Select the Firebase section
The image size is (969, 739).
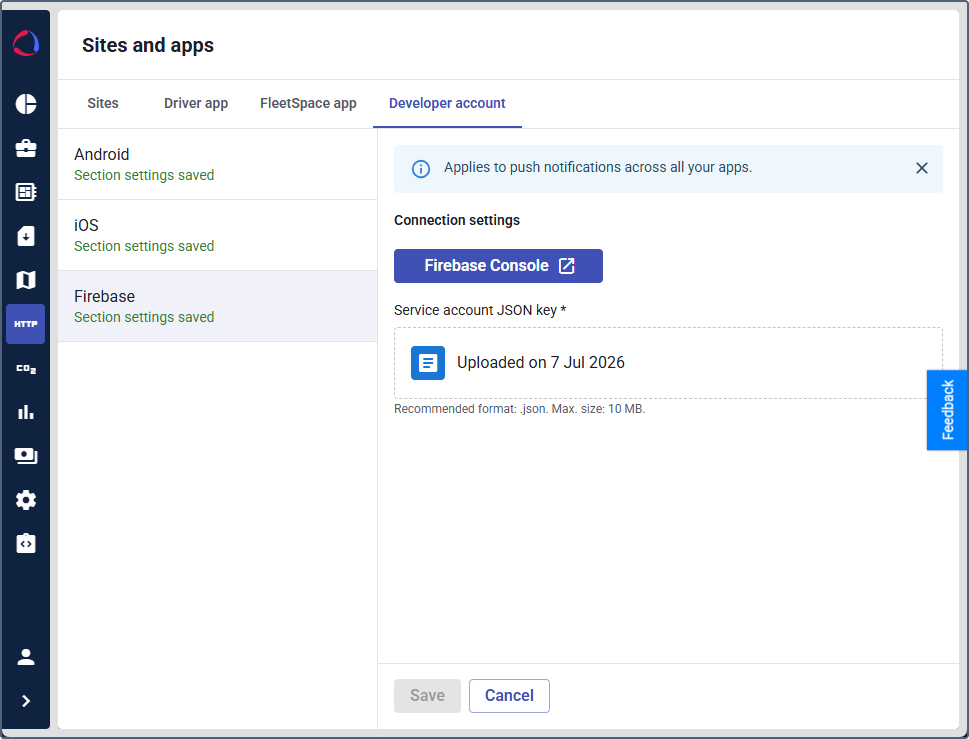tap(218, 306)
